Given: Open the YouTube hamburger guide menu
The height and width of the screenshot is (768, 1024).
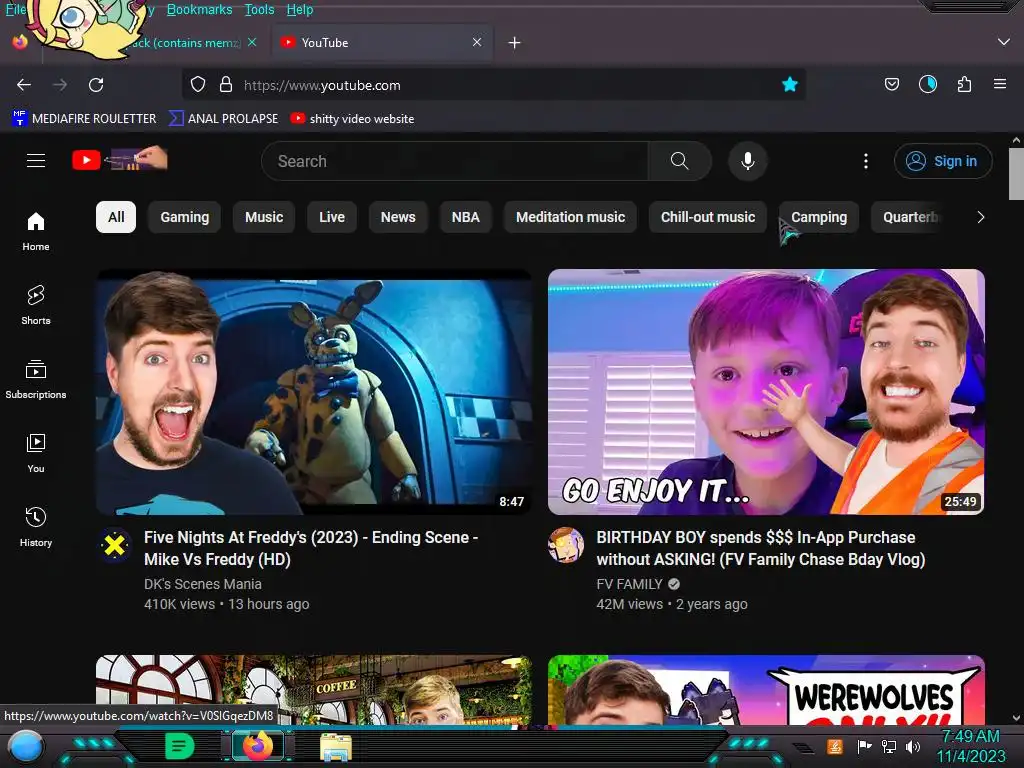Looking at the screenshot, I should point(36,161).
